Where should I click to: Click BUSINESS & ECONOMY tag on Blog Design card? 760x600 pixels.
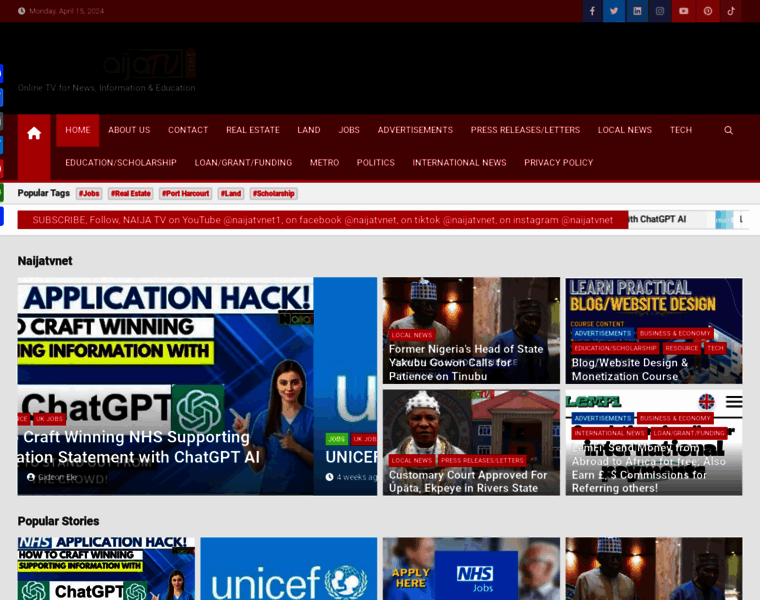675,333
